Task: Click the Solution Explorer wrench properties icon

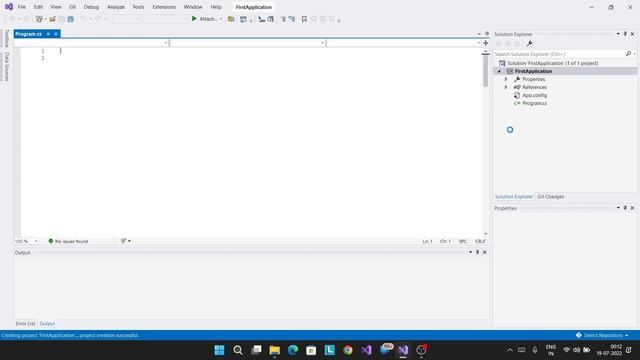Action: (x=529, y=44)
